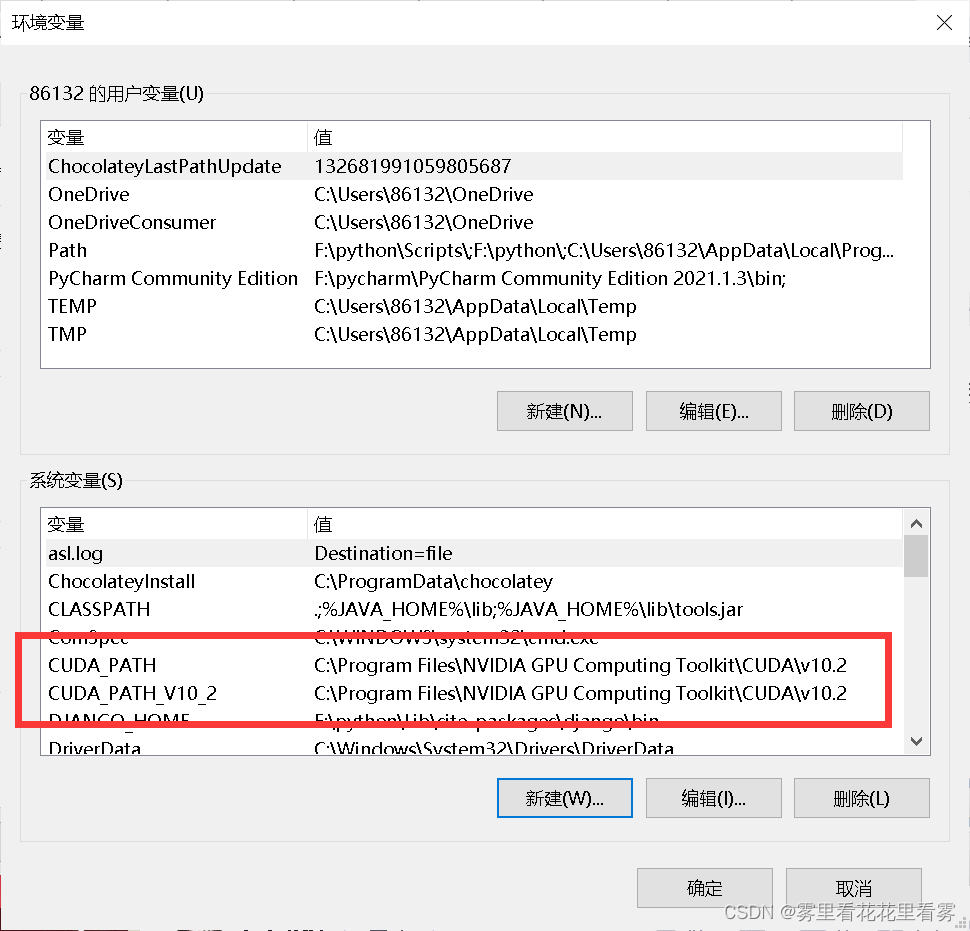
Task: Close the environment variables dialog
Action: click(944, 23)
